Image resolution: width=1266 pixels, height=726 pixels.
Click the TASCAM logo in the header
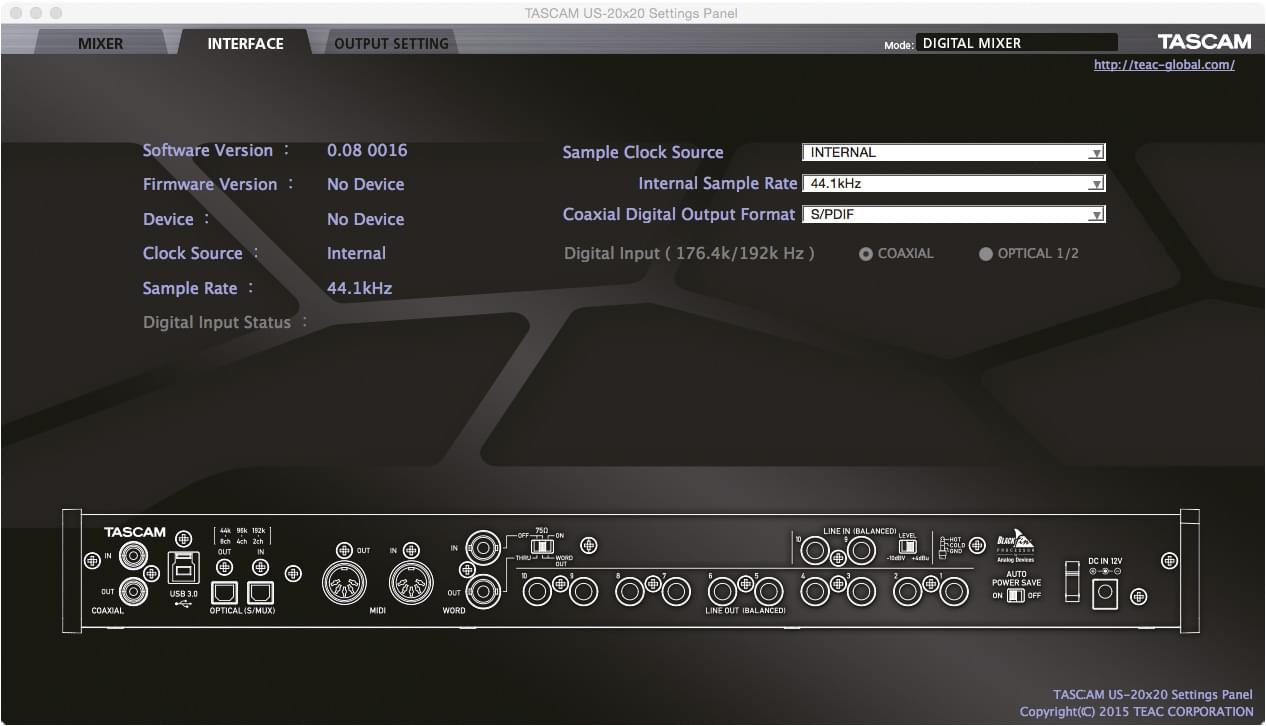pyautogui.click(x=1204, y=42)
